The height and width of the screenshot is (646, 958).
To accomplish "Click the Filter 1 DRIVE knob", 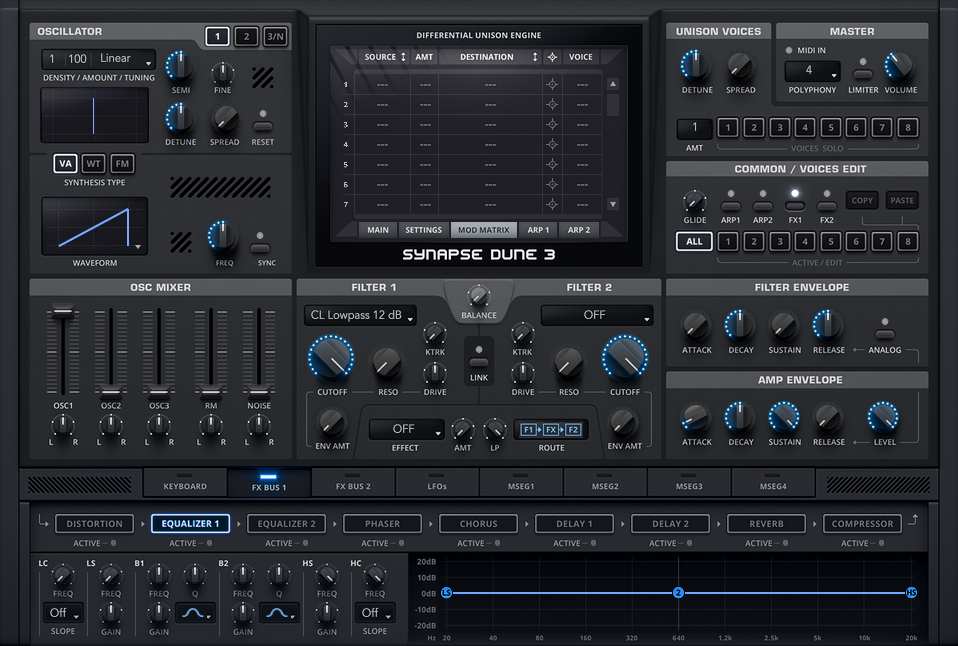I will tap(434, 373).
